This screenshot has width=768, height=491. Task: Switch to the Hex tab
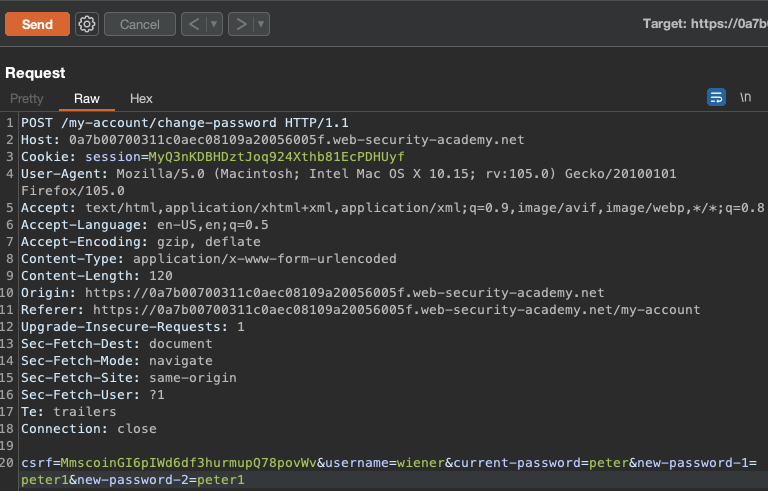point(141,98)
